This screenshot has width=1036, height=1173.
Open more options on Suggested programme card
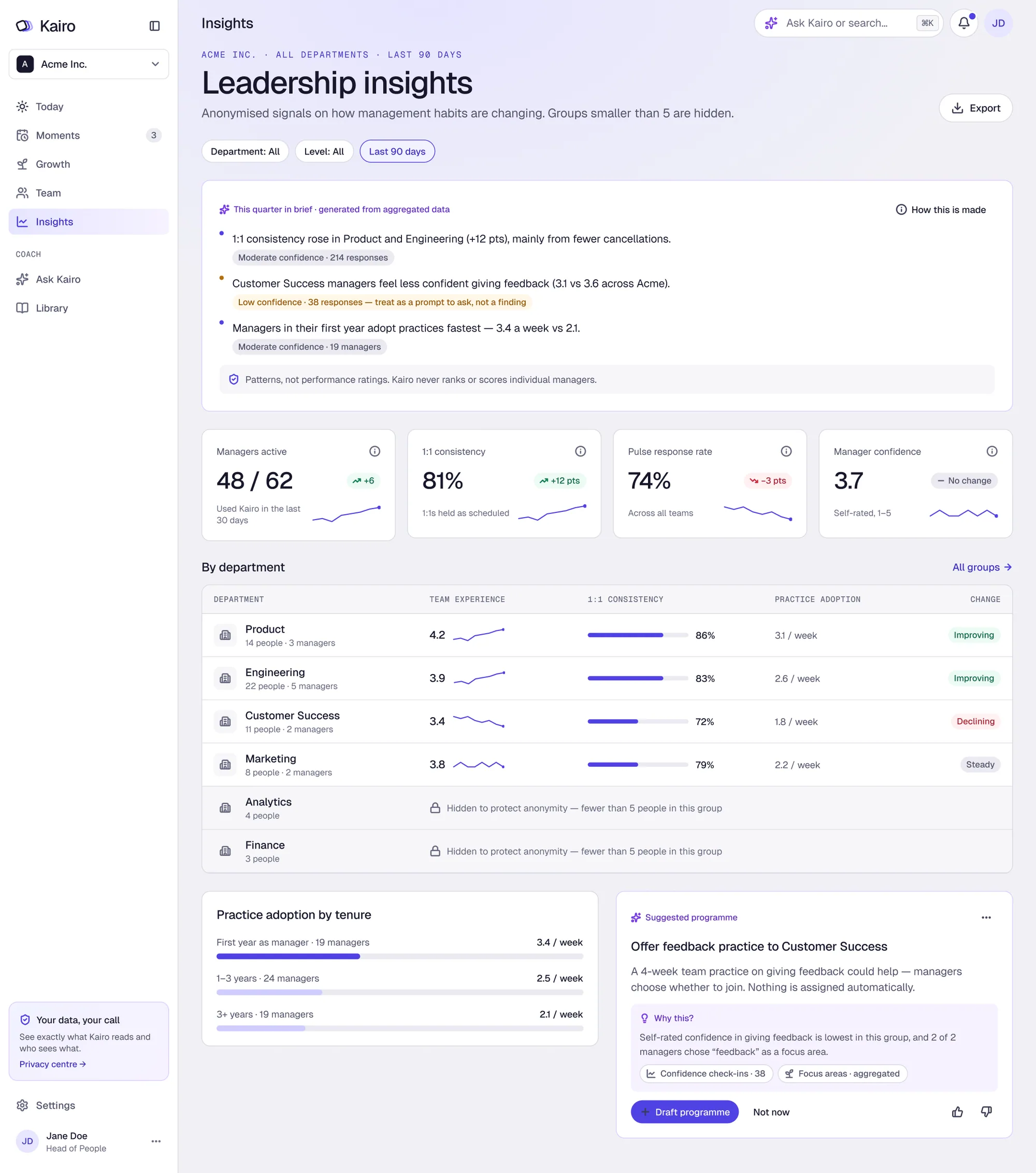click(986, 917)
